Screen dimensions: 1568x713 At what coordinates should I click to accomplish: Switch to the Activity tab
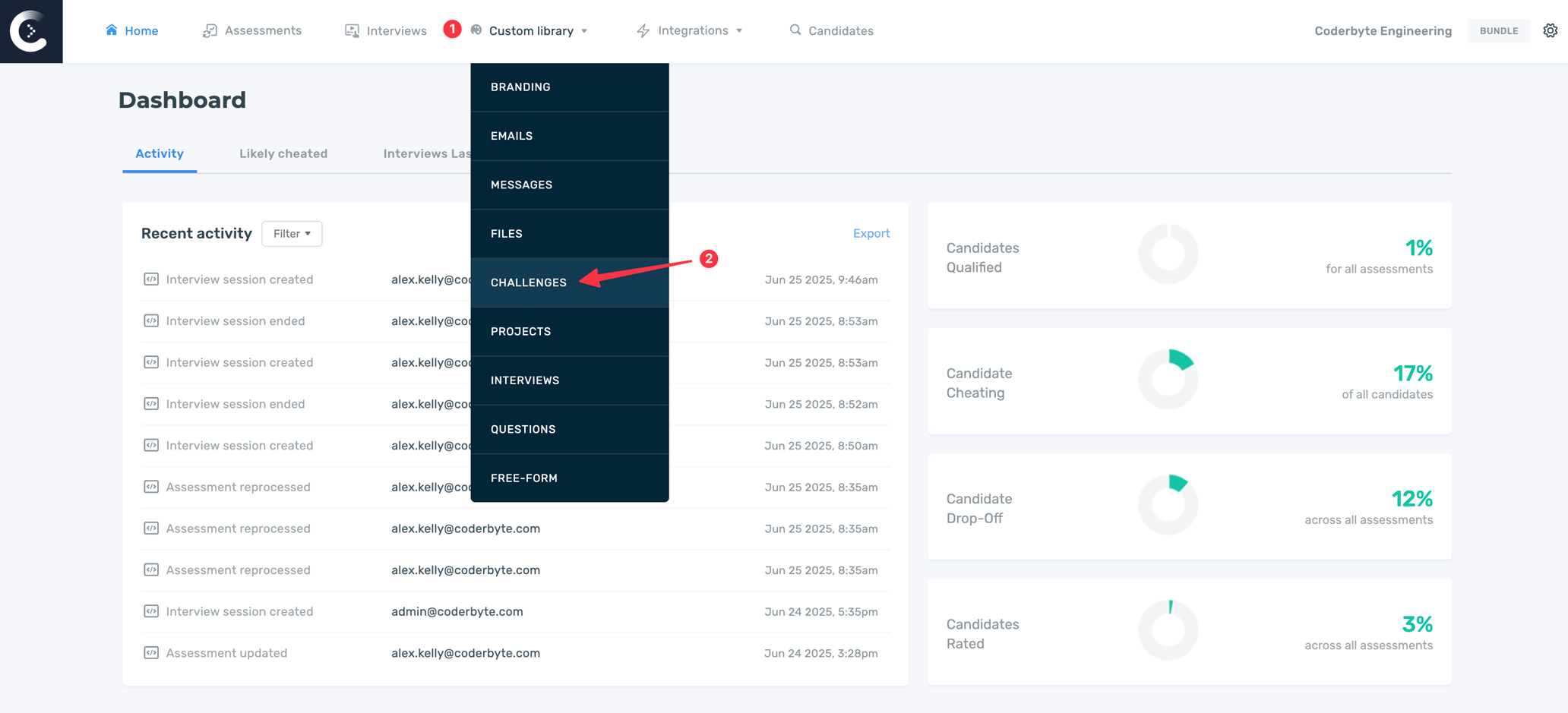pos(159,153)
